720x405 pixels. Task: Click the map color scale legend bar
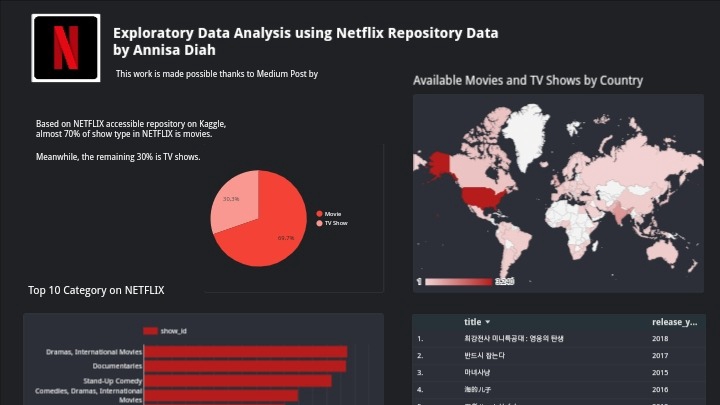(458, 281)
